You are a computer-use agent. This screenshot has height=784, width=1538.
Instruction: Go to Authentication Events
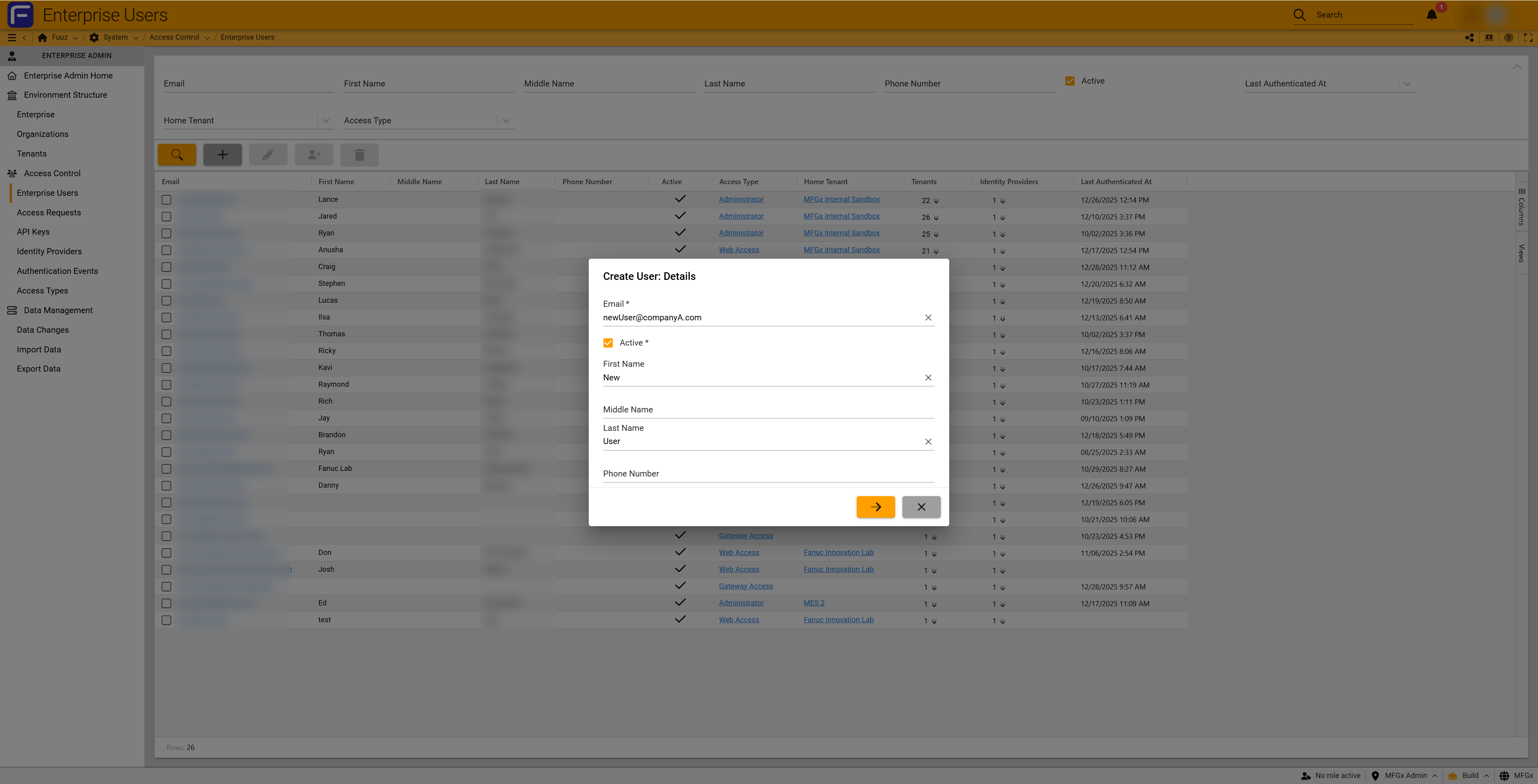coord(57,271)
